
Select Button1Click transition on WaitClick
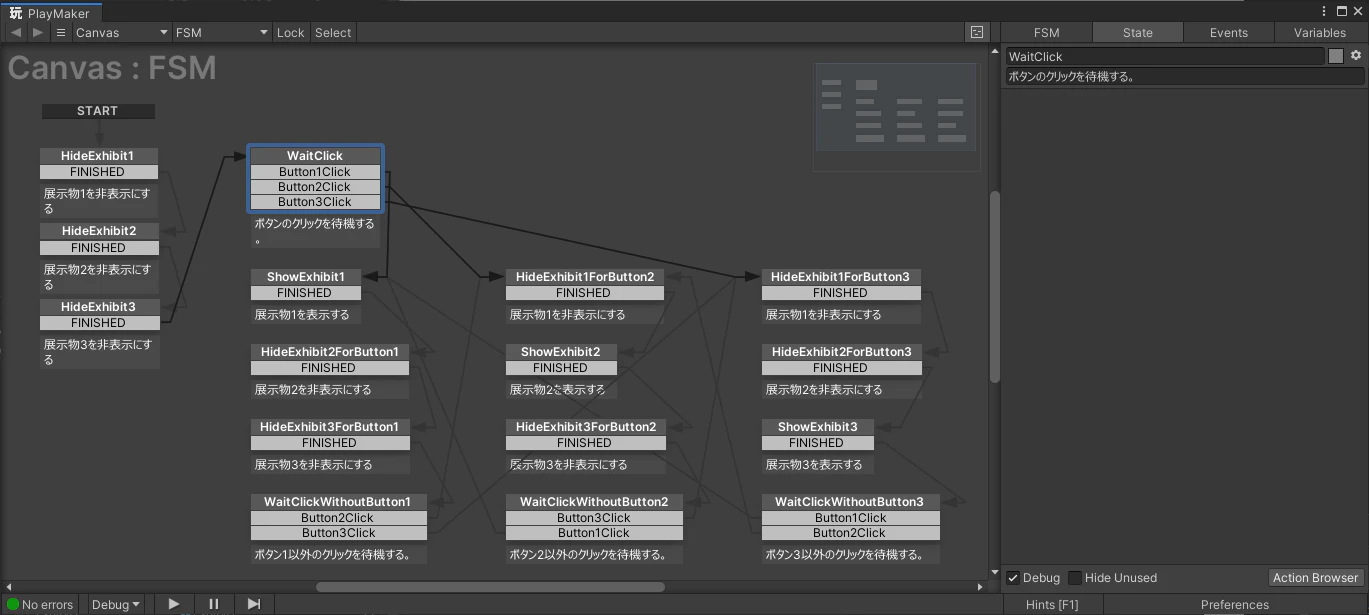coord(315,172)
